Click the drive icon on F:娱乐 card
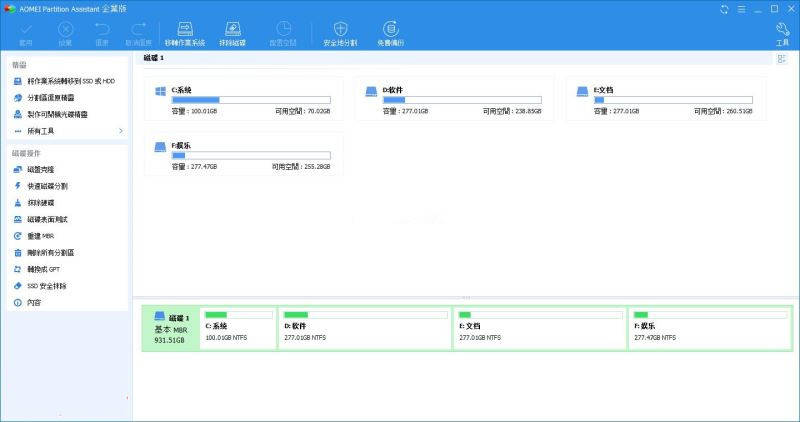 click(x=160, y=147)
